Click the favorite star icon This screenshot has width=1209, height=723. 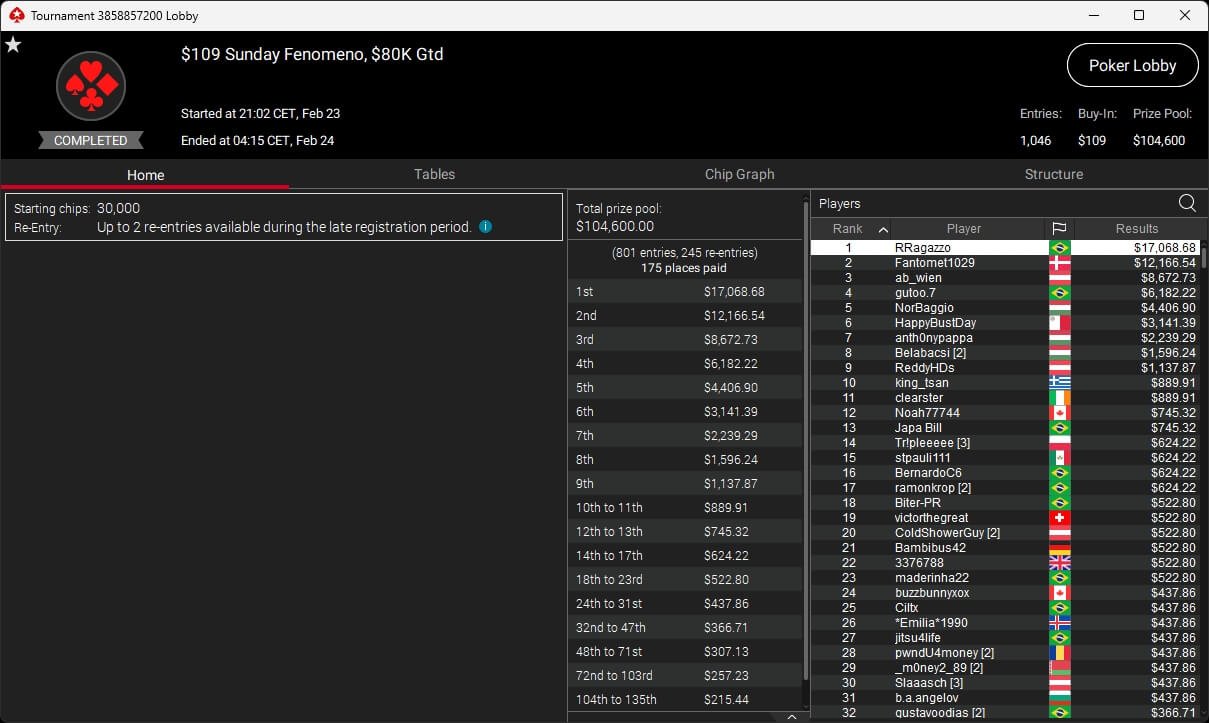pos(13,45)
